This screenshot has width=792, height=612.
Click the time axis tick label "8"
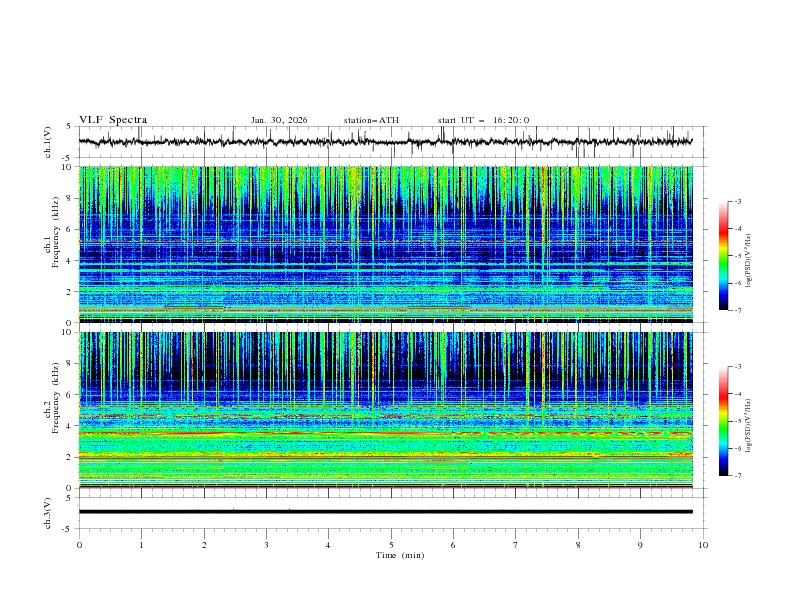[578, 545]
